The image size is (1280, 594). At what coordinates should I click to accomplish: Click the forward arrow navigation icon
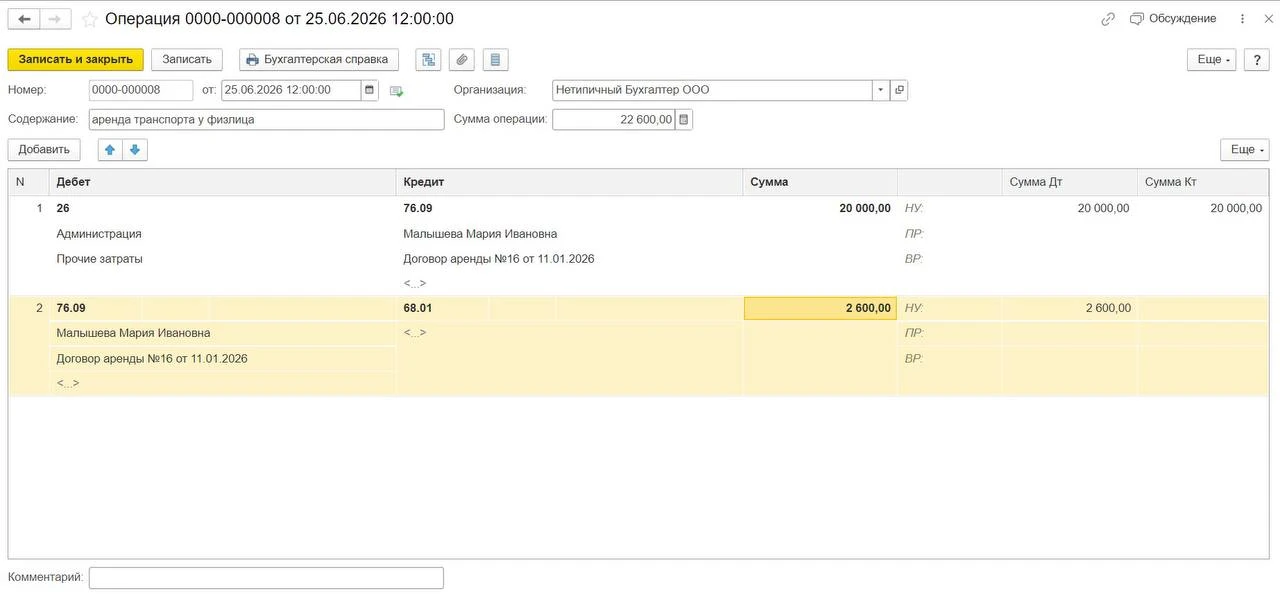tap(56, 19)
